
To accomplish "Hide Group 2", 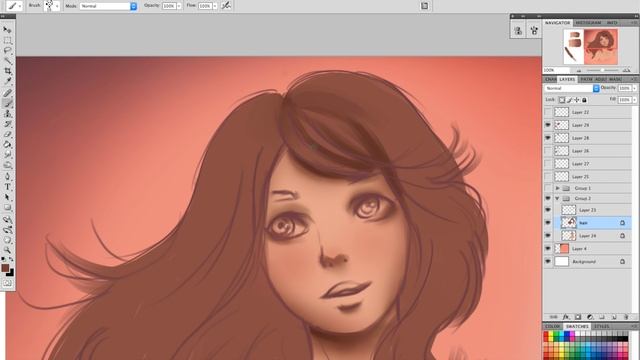I will click(x=548, y=198).
